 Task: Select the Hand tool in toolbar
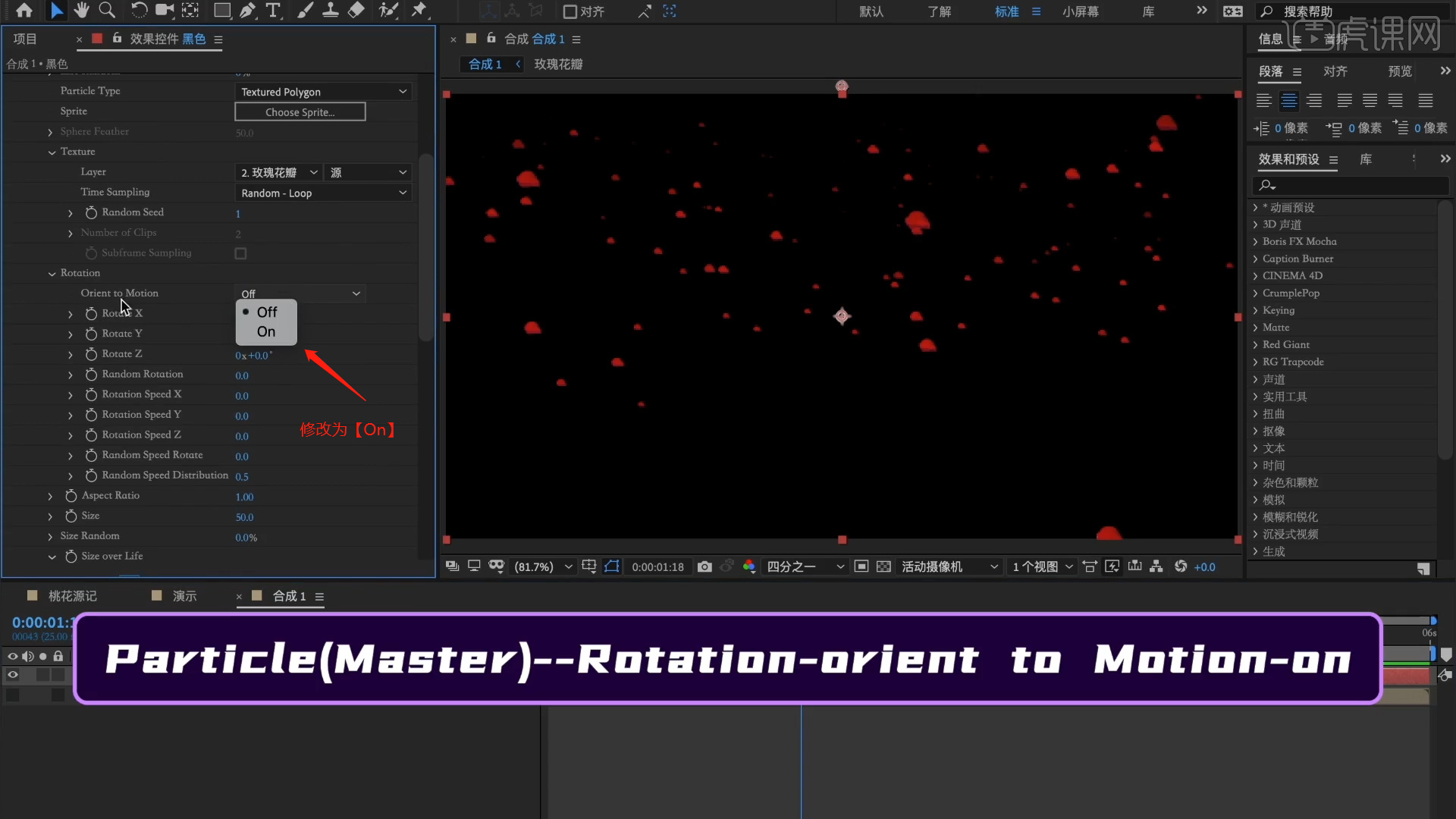click(81, 11)
